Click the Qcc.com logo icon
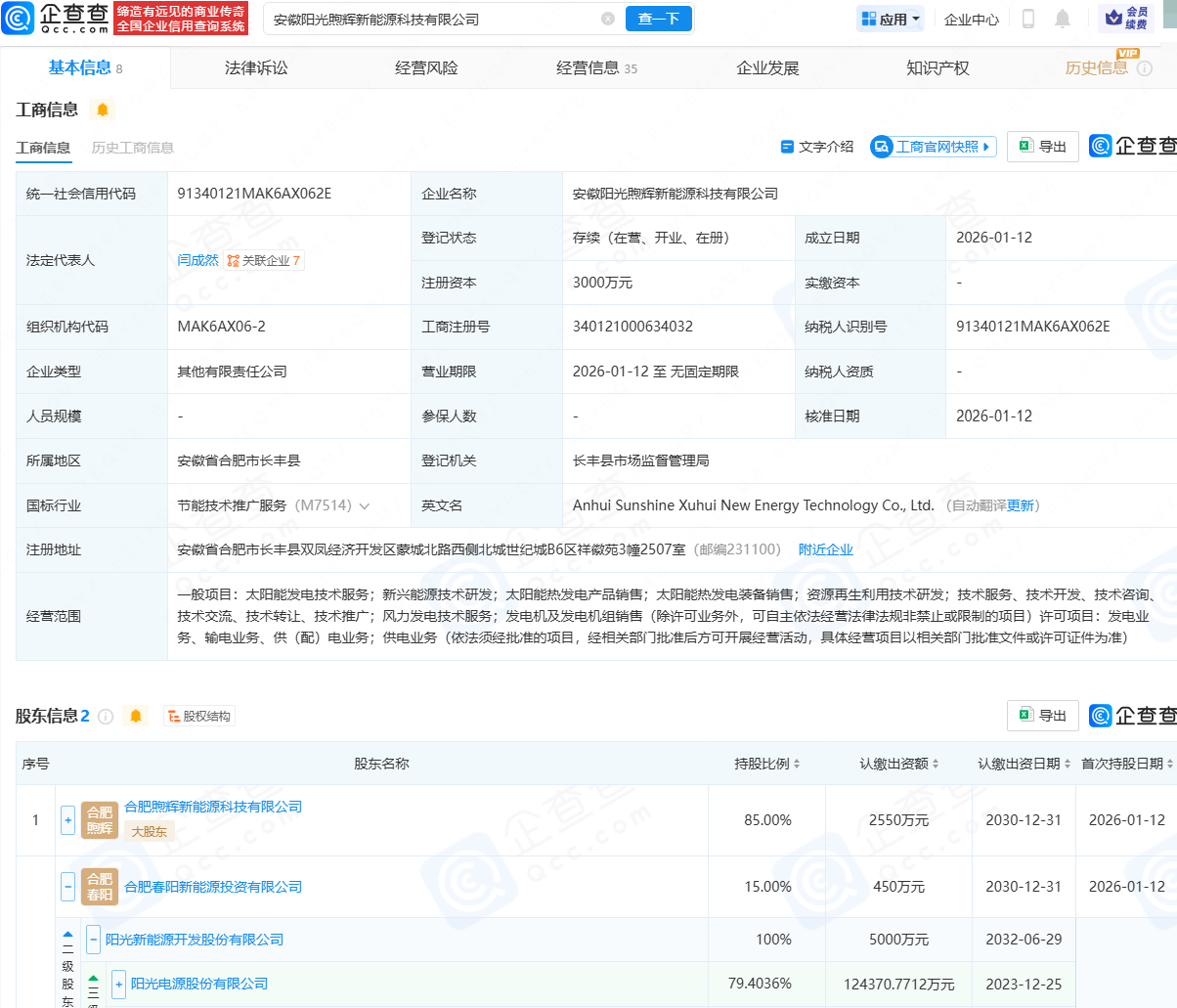 click(x=19, y=18)
